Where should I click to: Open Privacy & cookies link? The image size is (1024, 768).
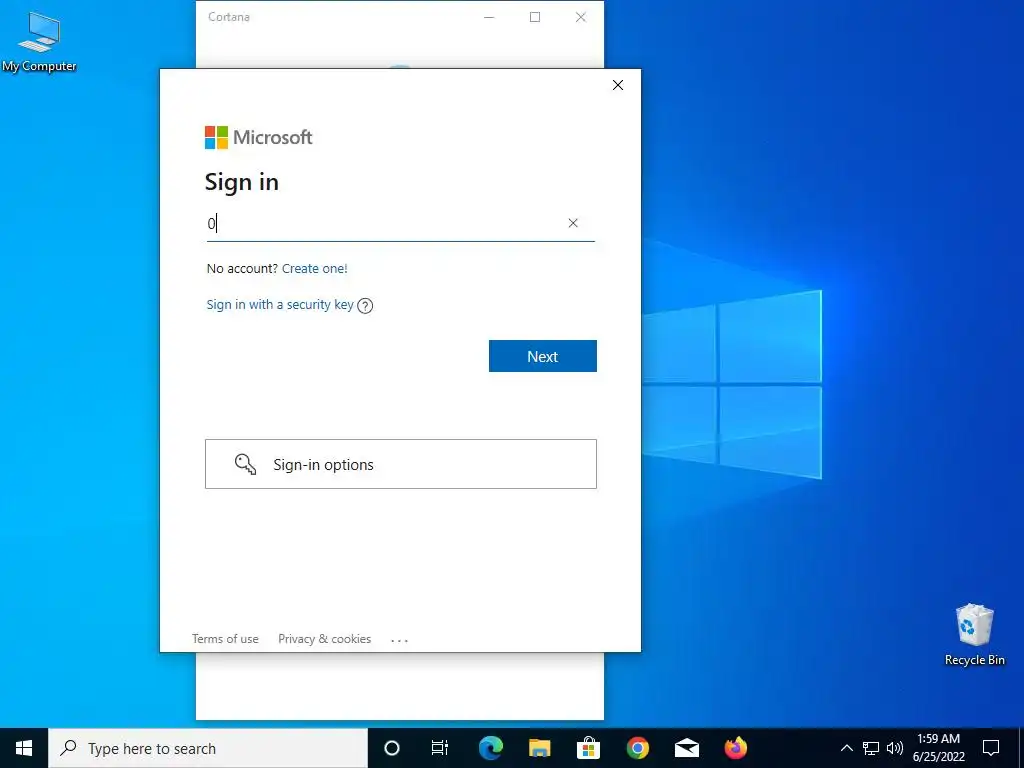pos(325,639)
